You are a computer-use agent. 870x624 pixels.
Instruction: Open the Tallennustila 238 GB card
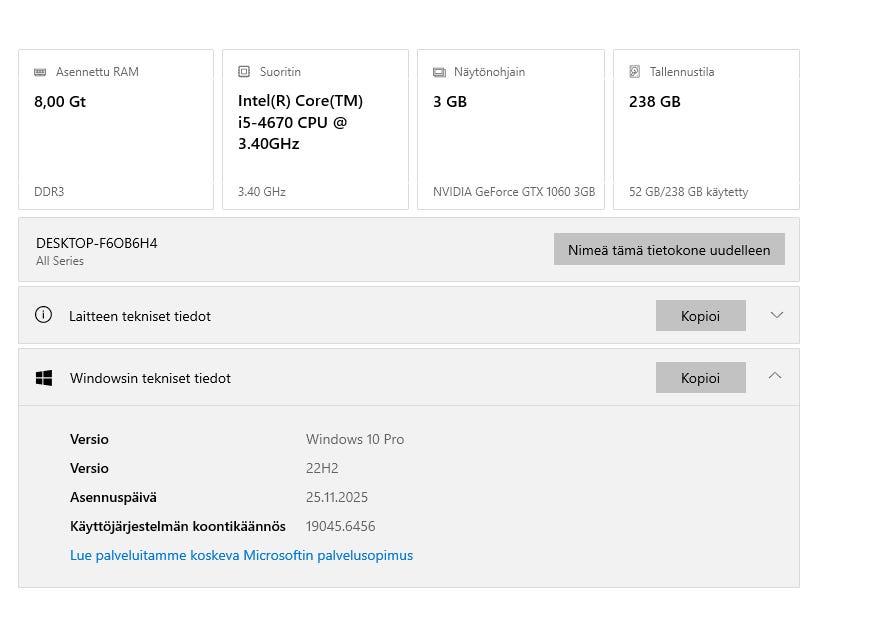[x=706, y=130]
